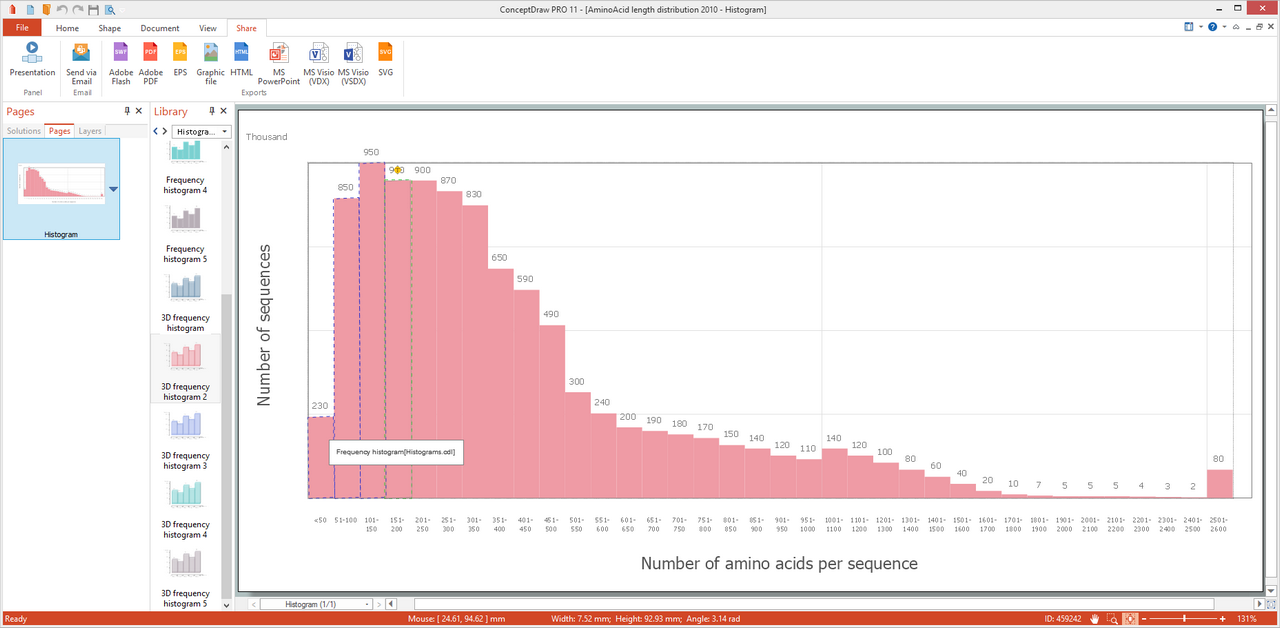Screen dimensions: 1280x628
Task: Select 3D frequency histogram 3 shape
Action: [x=185, y=441]
